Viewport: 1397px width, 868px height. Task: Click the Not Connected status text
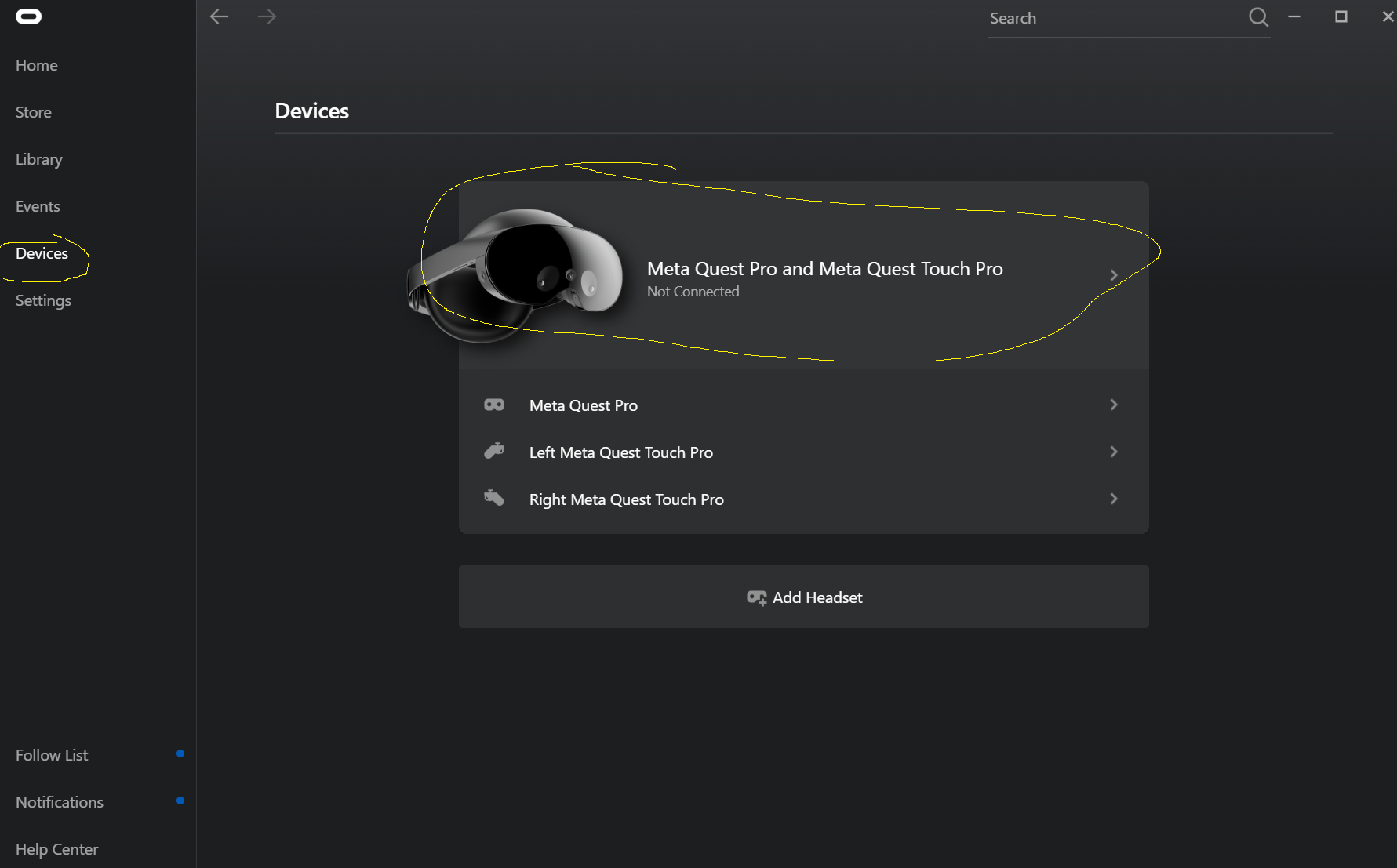click(x=693, y=292)
